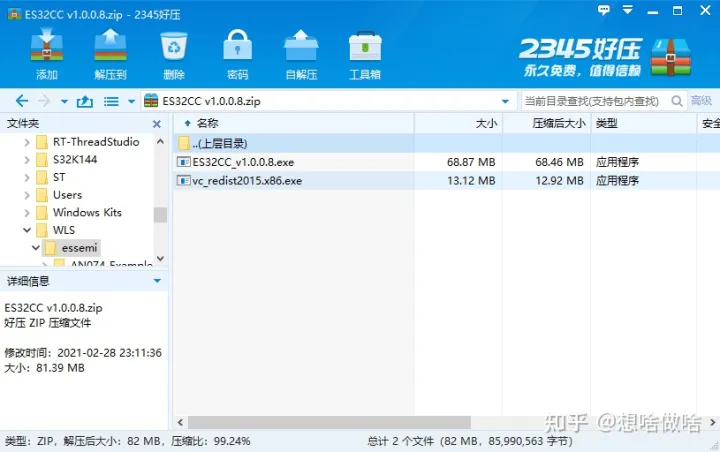Select the ..(上层目录) parent directory row
The height and width of the screenshot is (452, 720).
446,143
